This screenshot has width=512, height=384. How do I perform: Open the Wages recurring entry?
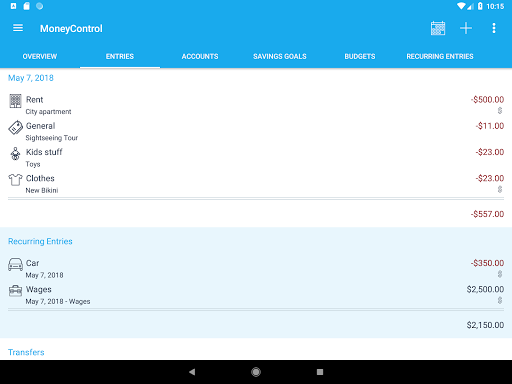[x=256, y=295]
